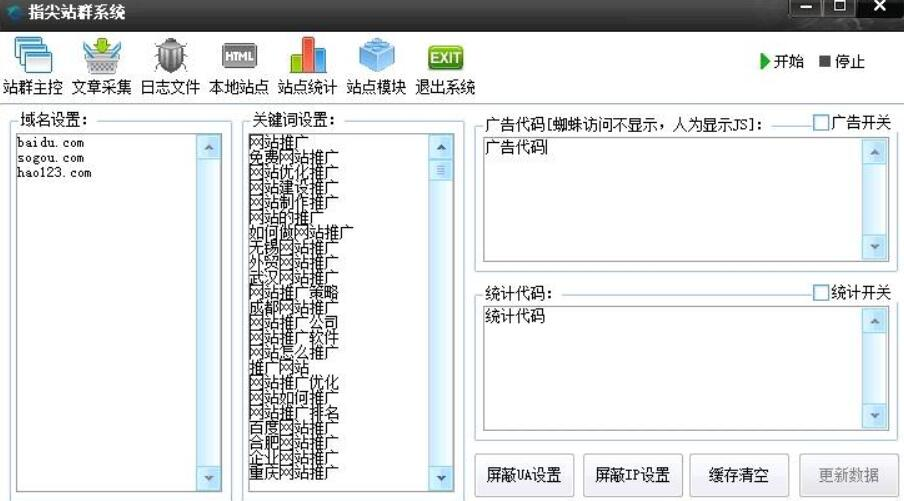
Task: Select the hao123.com domain line
Action: pos(54,172)
